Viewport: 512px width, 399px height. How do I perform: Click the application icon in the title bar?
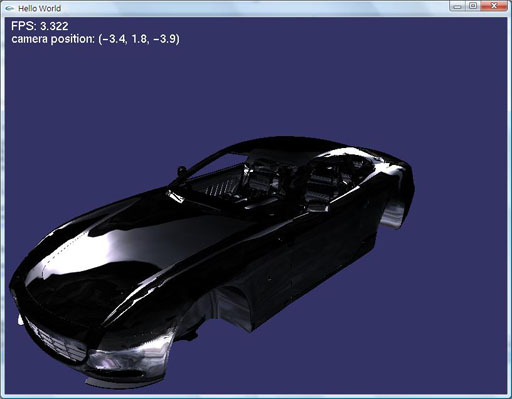click(x=9, y=8)
